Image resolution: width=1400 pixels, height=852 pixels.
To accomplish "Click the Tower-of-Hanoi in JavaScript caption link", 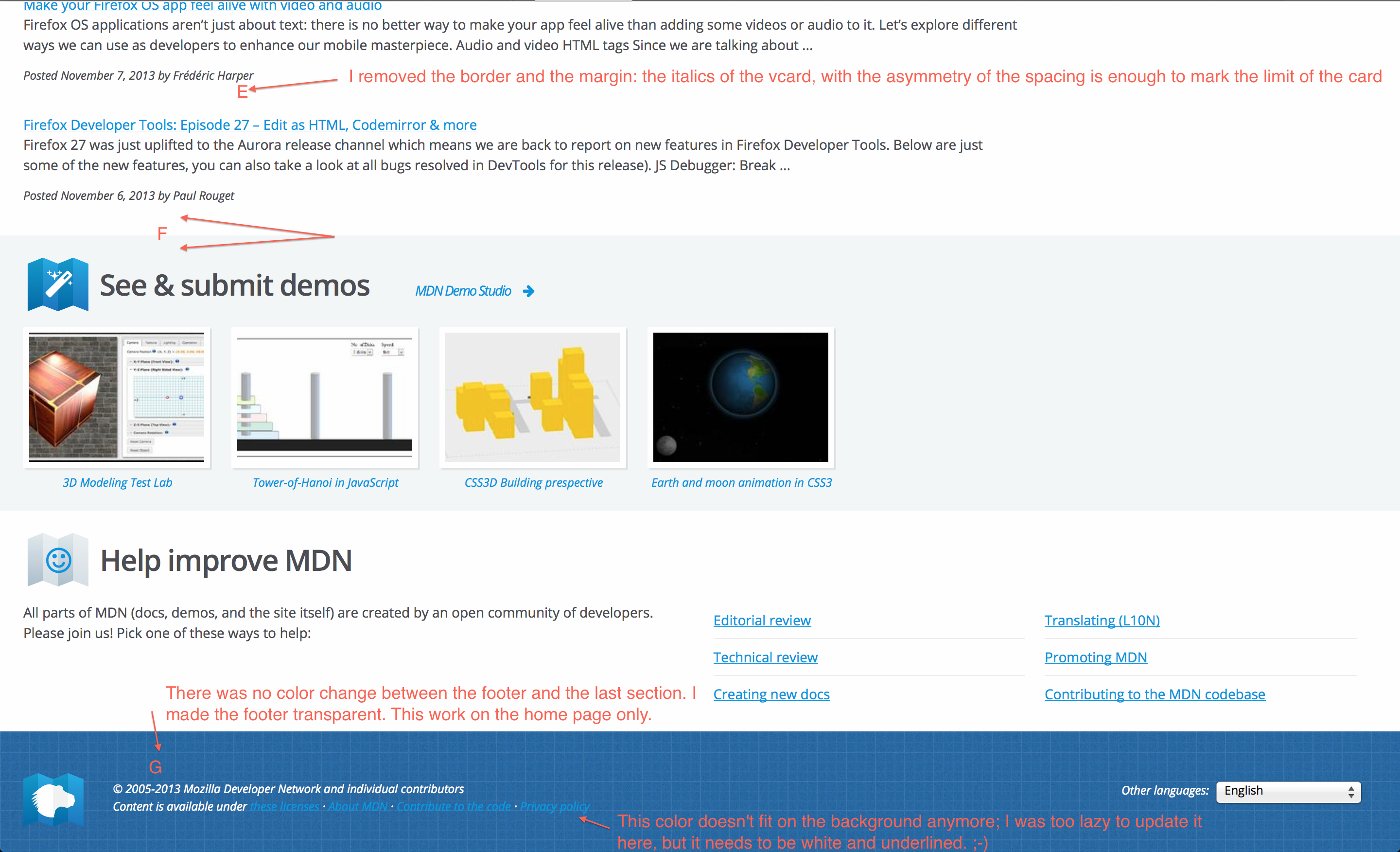I will point(326,482).
